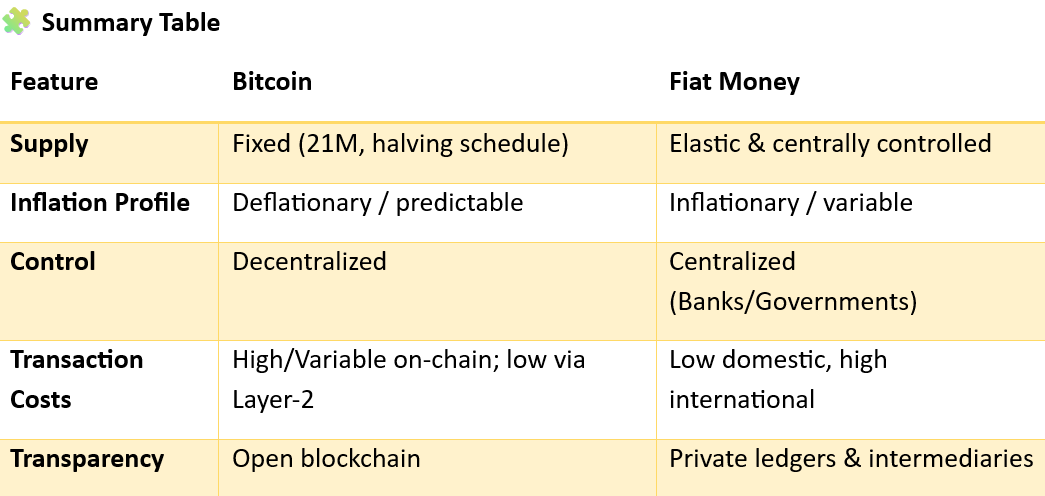This screenshot has height=496, width=1045.
Task: Click the Summary Table heading text
Action: point(130,23)
